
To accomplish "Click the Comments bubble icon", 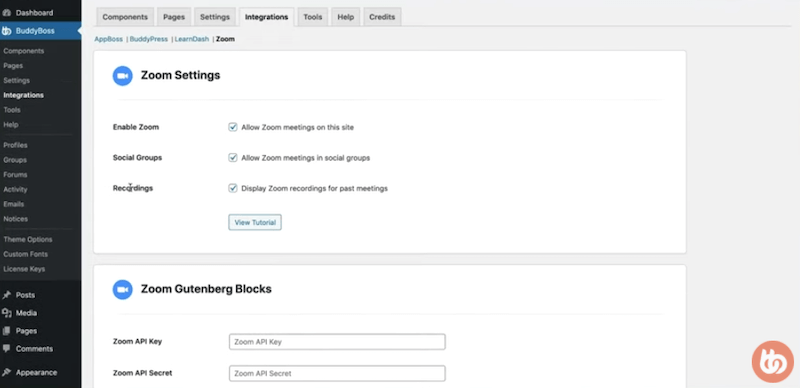I will pos(7,349).
